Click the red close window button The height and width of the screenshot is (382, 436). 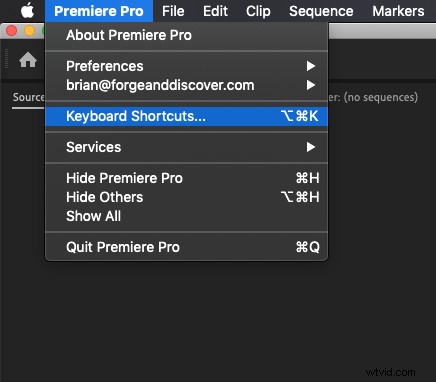(x=11, y=31)
